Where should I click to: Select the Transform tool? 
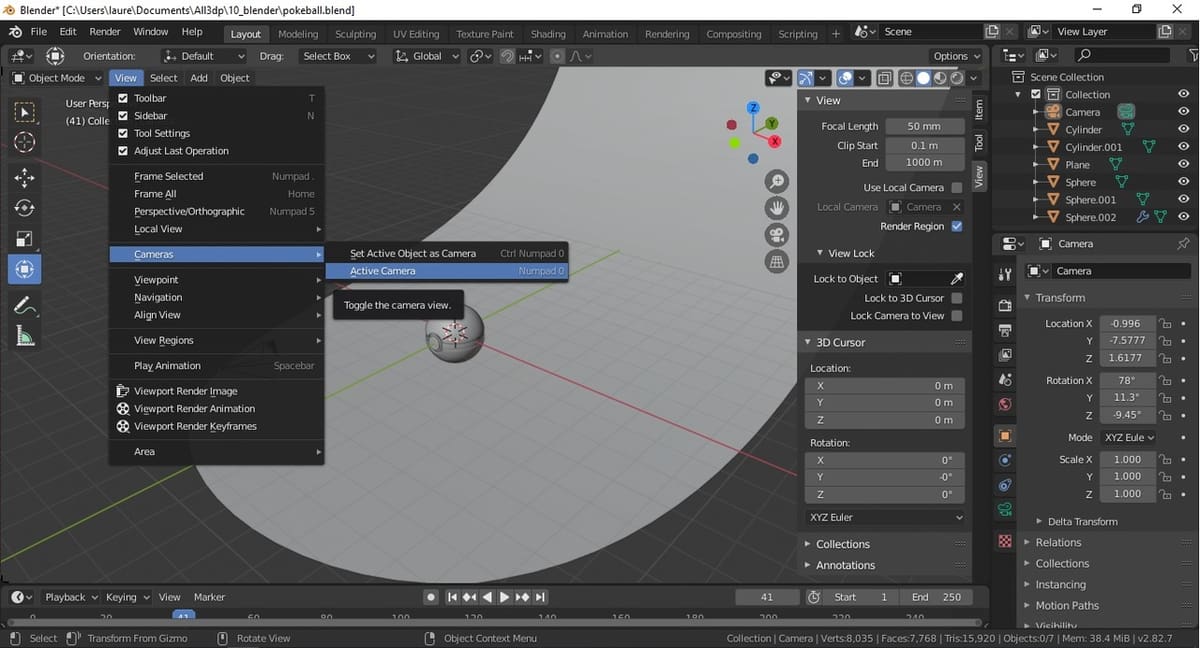(x=25, y=269)
